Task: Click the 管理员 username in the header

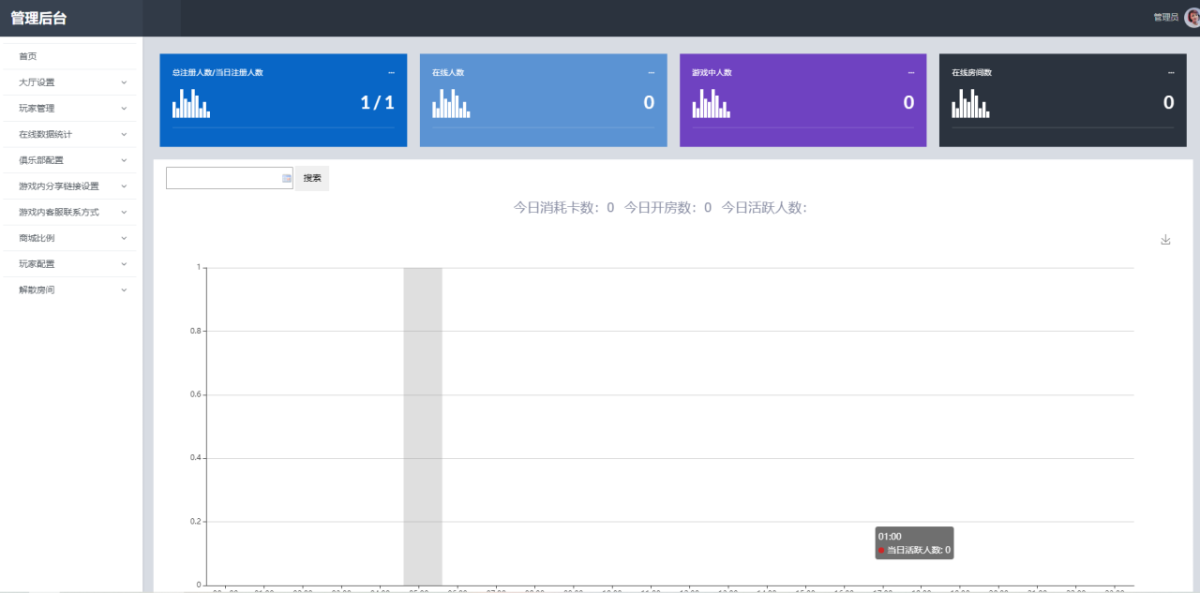Action: click(1165, 17)
